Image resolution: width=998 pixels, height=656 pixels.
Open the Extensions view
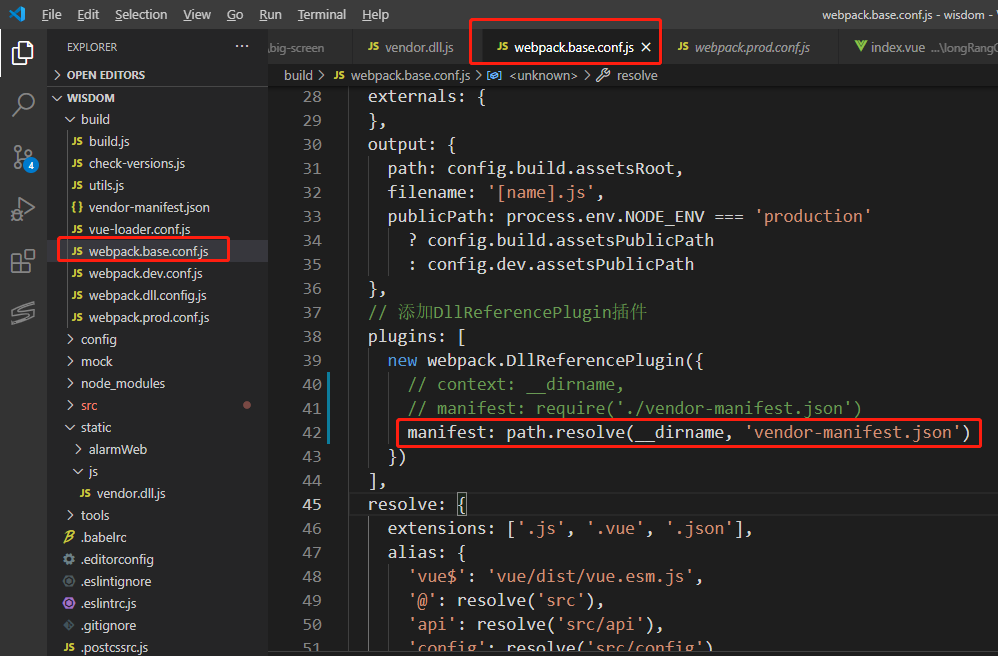tap(23, 261)
